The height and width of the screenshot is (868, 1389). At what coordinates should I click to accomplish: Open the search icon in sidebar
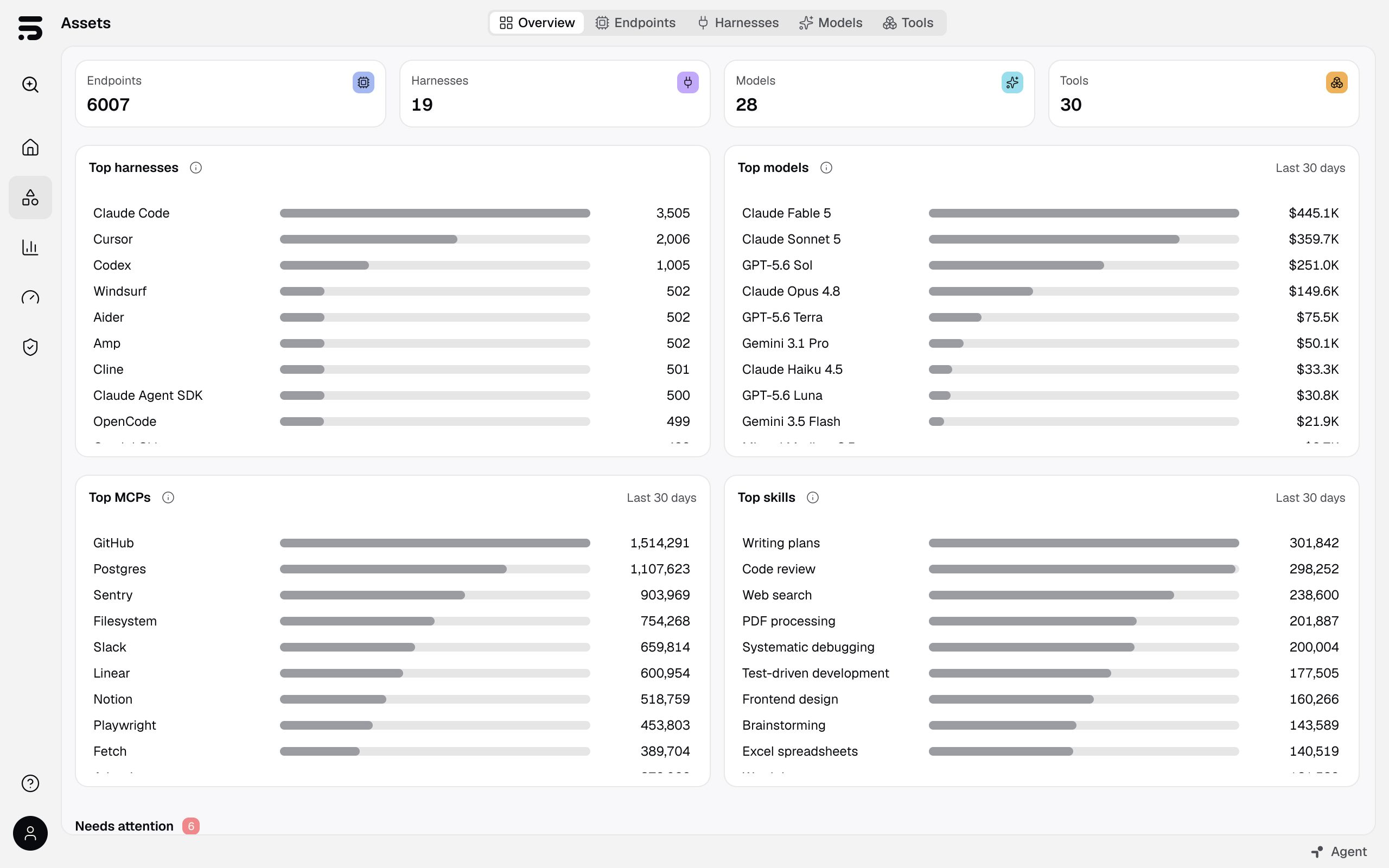(x=30, y=85)
